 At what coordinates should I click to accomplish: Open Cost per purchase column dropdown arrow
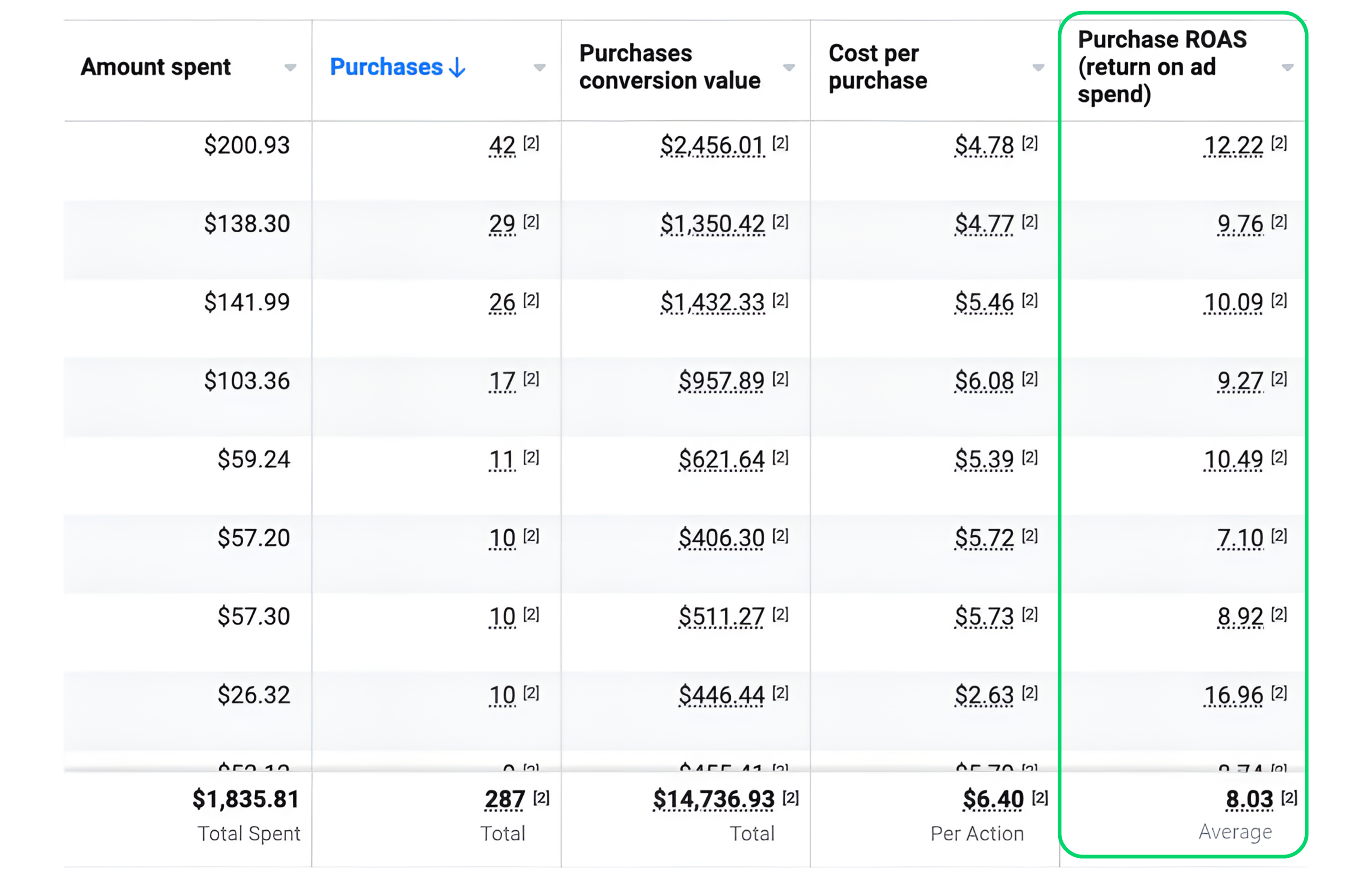click(1039, 68)
